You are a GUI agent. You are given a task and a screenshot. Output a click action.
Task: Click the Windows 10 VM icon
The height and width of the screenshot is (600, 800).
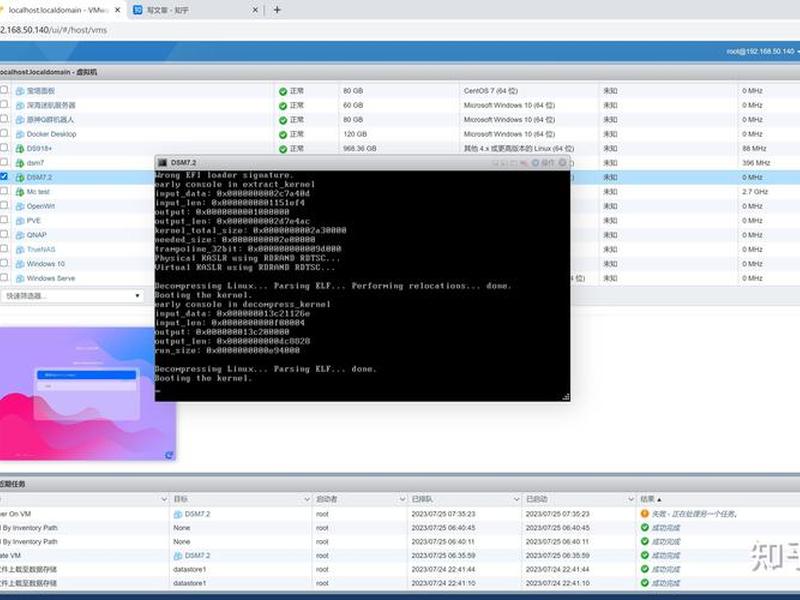(20, 264)
